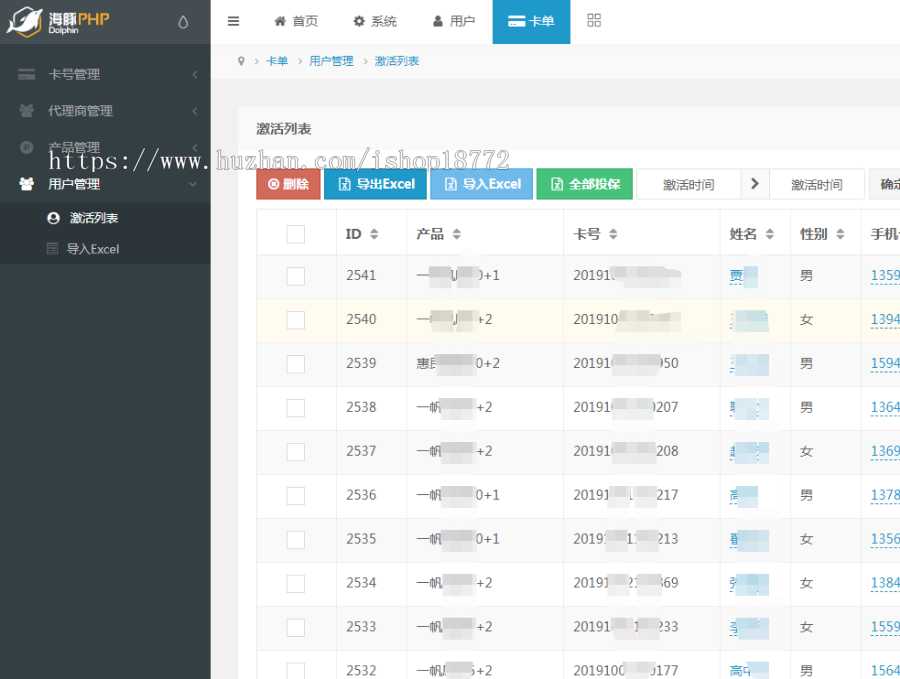Click the water drop theme icon
The width and height of the screenshot is (900, 679).
182,22
